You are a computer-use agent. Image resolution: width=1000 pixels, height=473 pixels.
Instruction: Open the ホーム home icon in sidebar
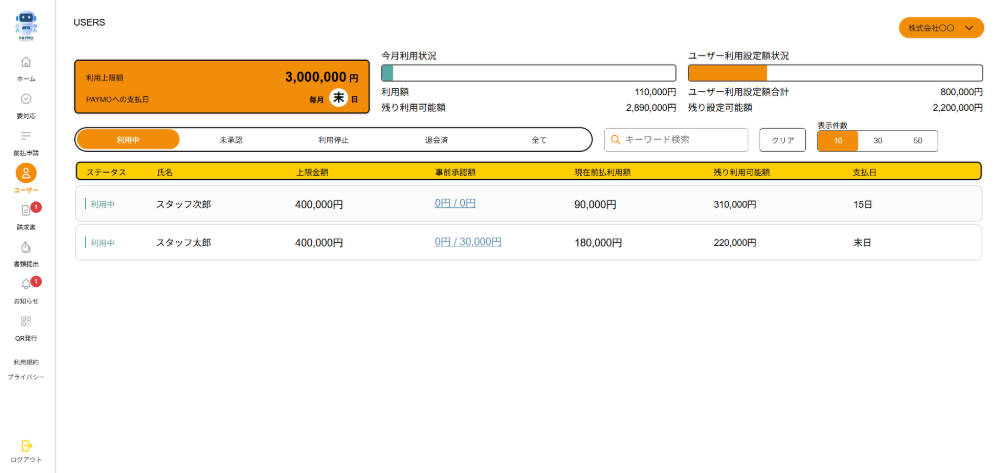tap(26, 63)
